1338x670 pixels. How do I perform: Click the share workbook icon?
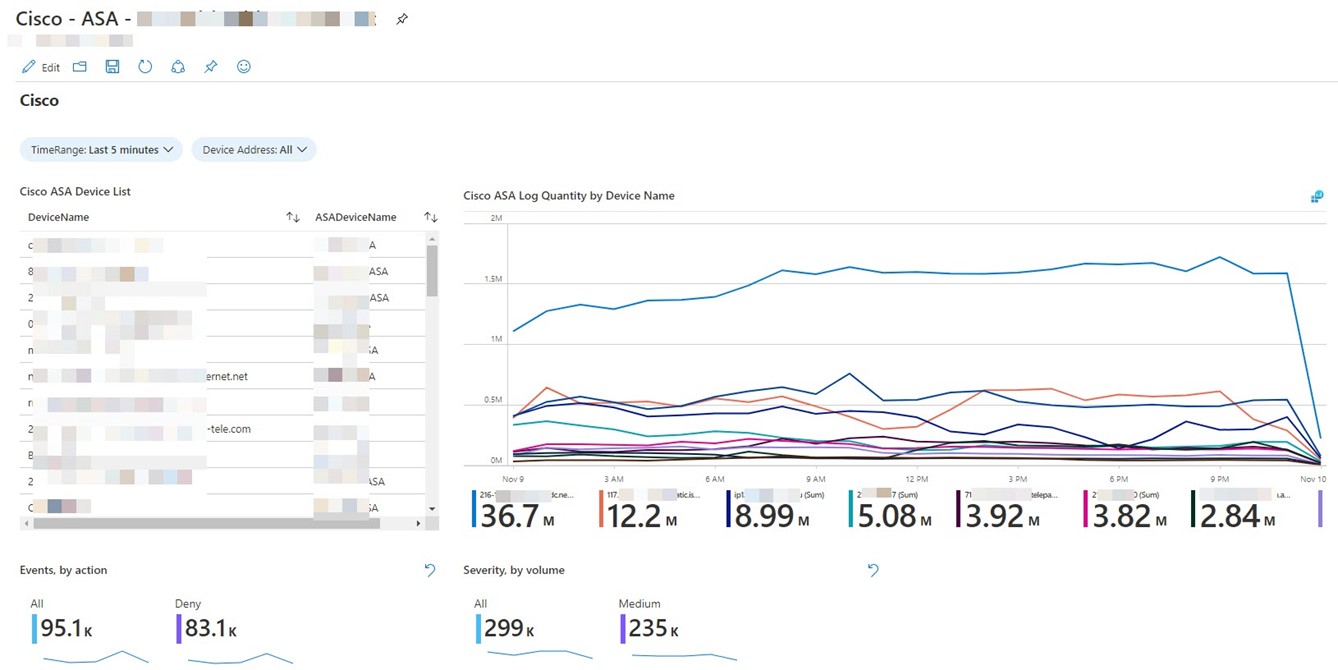point(178,67)
